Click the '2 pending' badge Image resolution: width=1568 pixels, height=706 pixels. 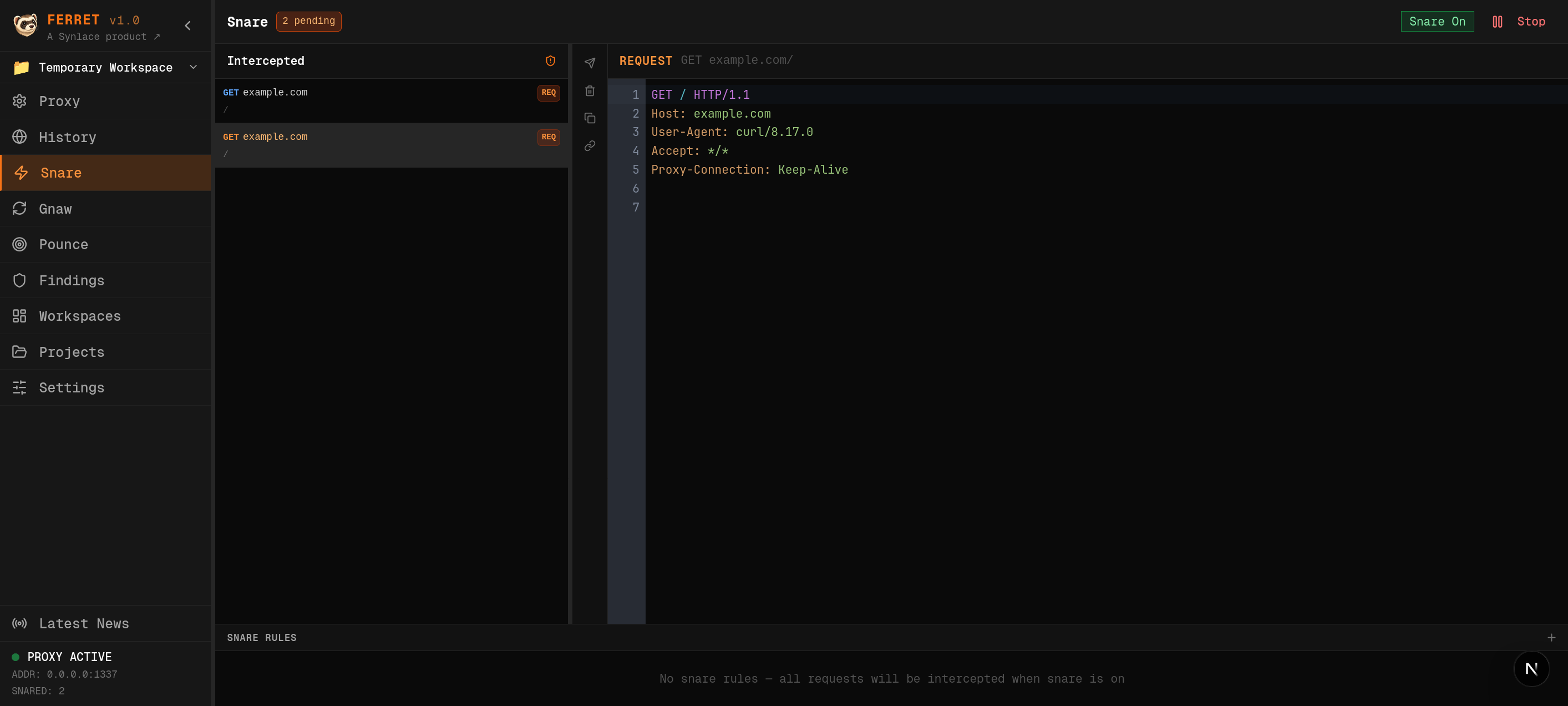click(308, 21)
